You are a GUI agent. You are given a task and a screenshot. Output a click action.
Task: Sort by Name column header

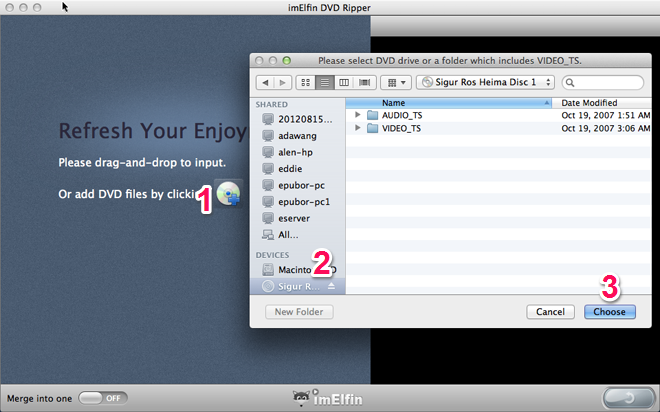[x=448, y=103]
